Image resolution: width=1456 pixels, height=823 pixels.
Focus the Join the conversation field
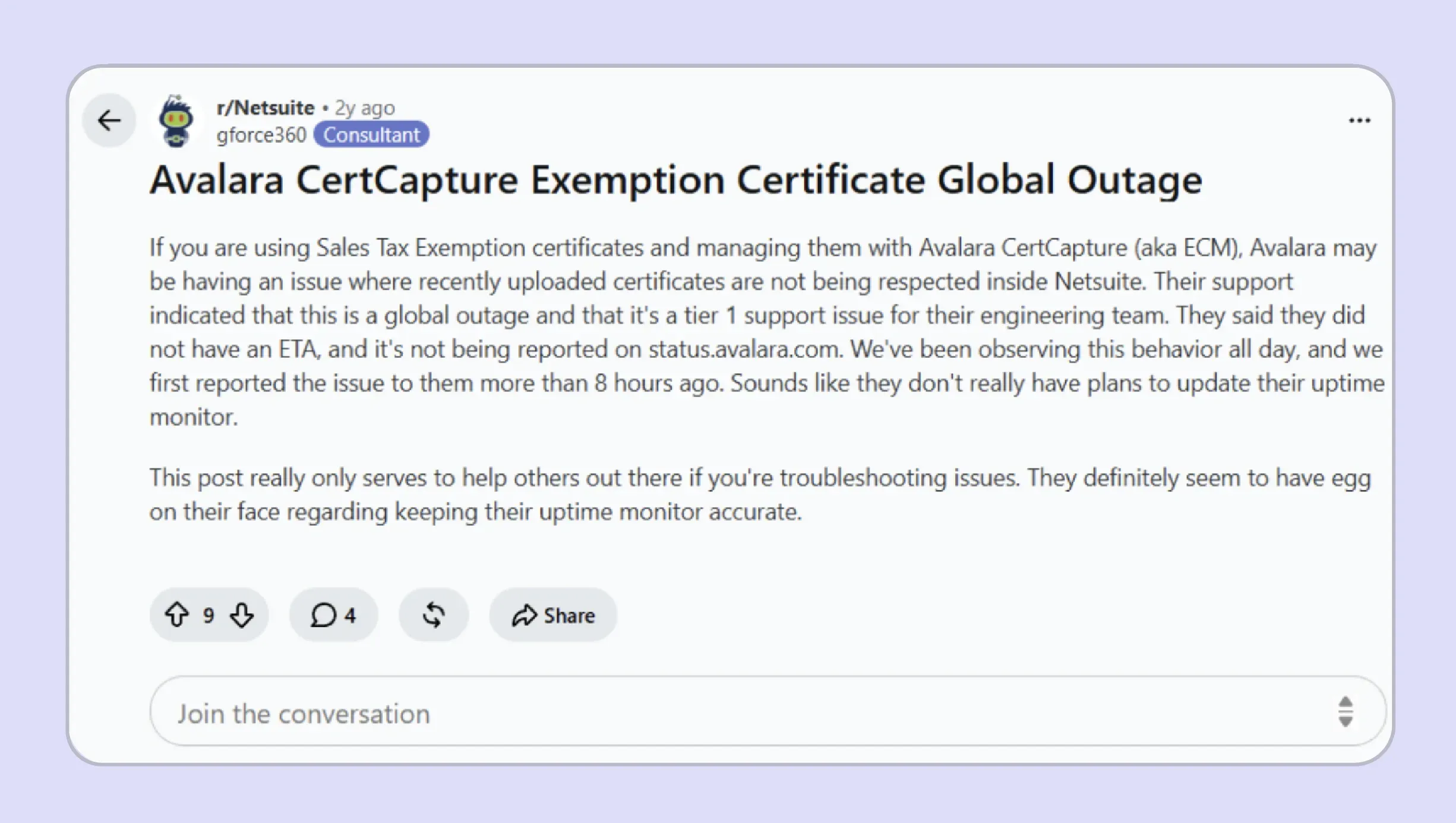pos(768,711)
